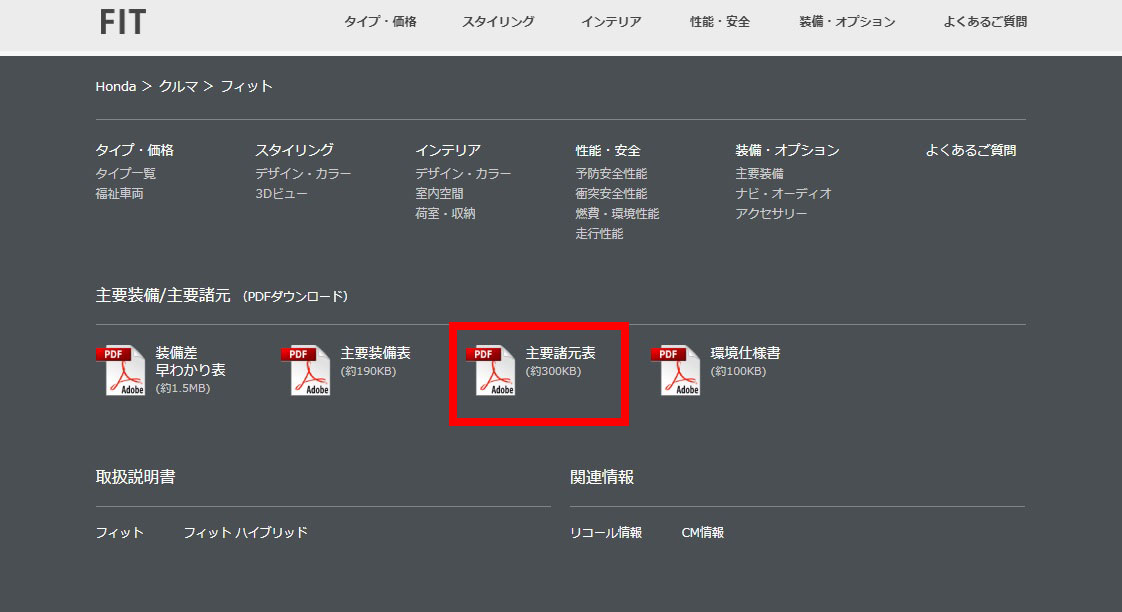Open インテリア in the top navigation bar
Image resolution: width=1122 pixels, height=612 pixels.
611,22
